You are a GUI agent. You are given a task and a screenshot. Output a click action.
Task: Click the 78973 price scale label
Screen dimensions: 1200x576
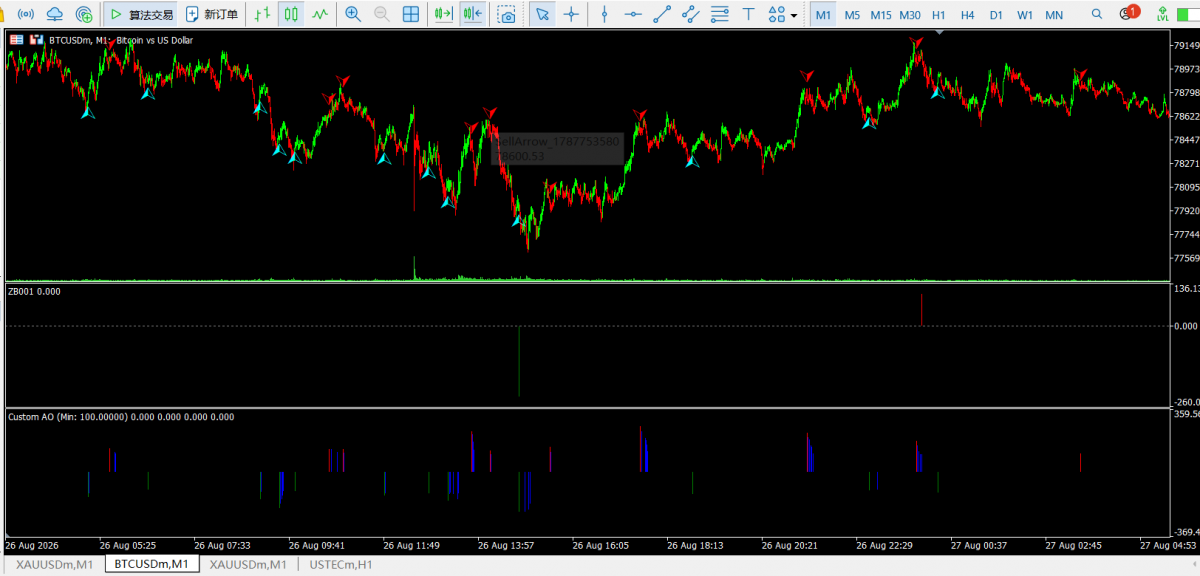point(1187,69)
